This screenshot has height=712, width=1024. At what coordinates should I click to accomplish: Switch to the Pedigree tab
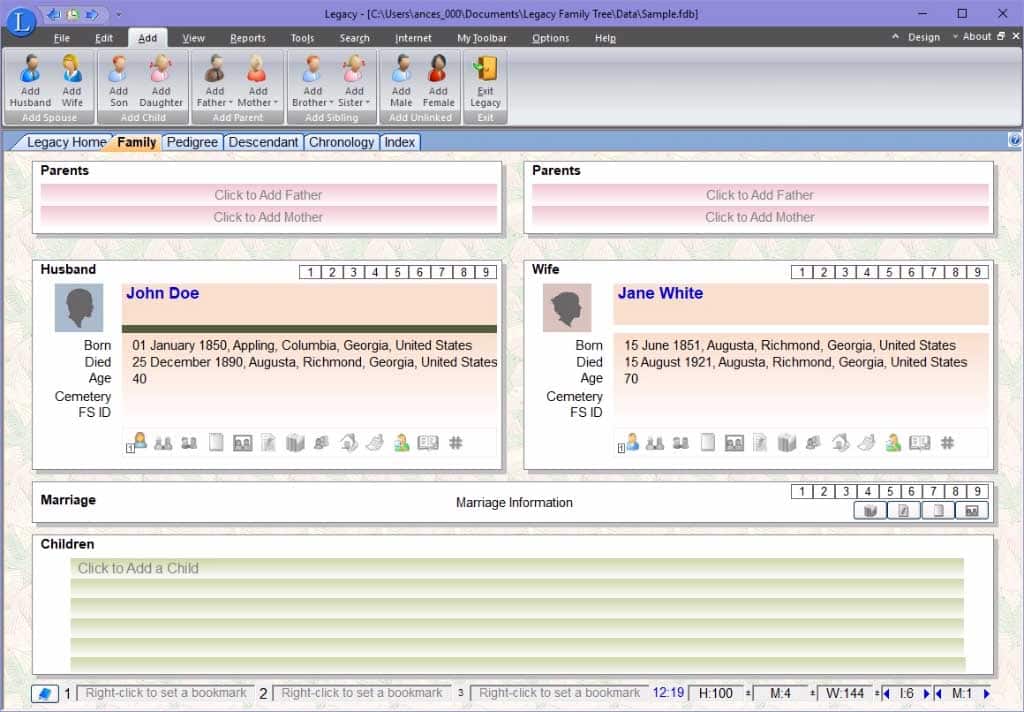pyautogui.click(x=192, y=142)
